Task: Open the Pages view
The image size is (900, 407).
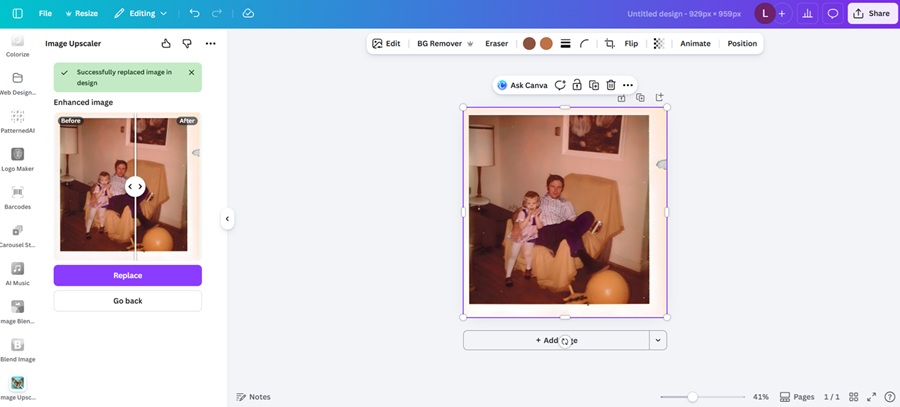Action: (797, 397)
